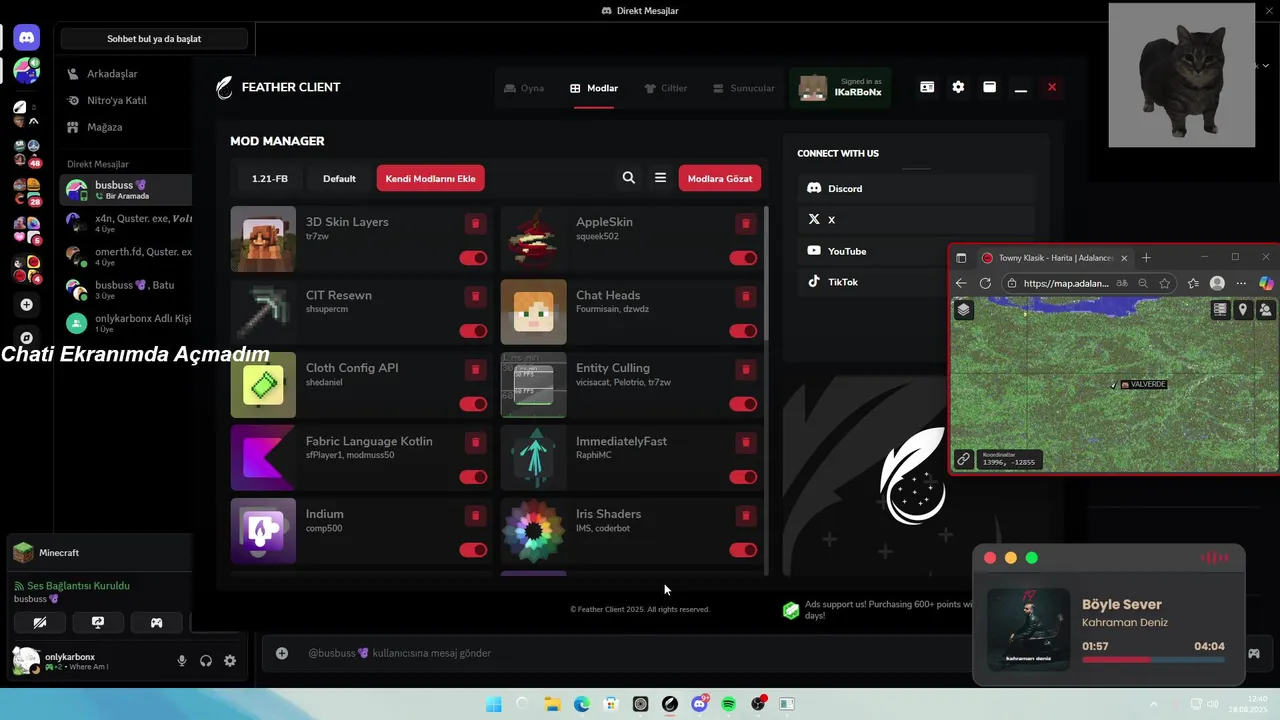Seek in Böyle Sever progress bar
This screenshot has width=1280, height=720.
(1153, 660)
